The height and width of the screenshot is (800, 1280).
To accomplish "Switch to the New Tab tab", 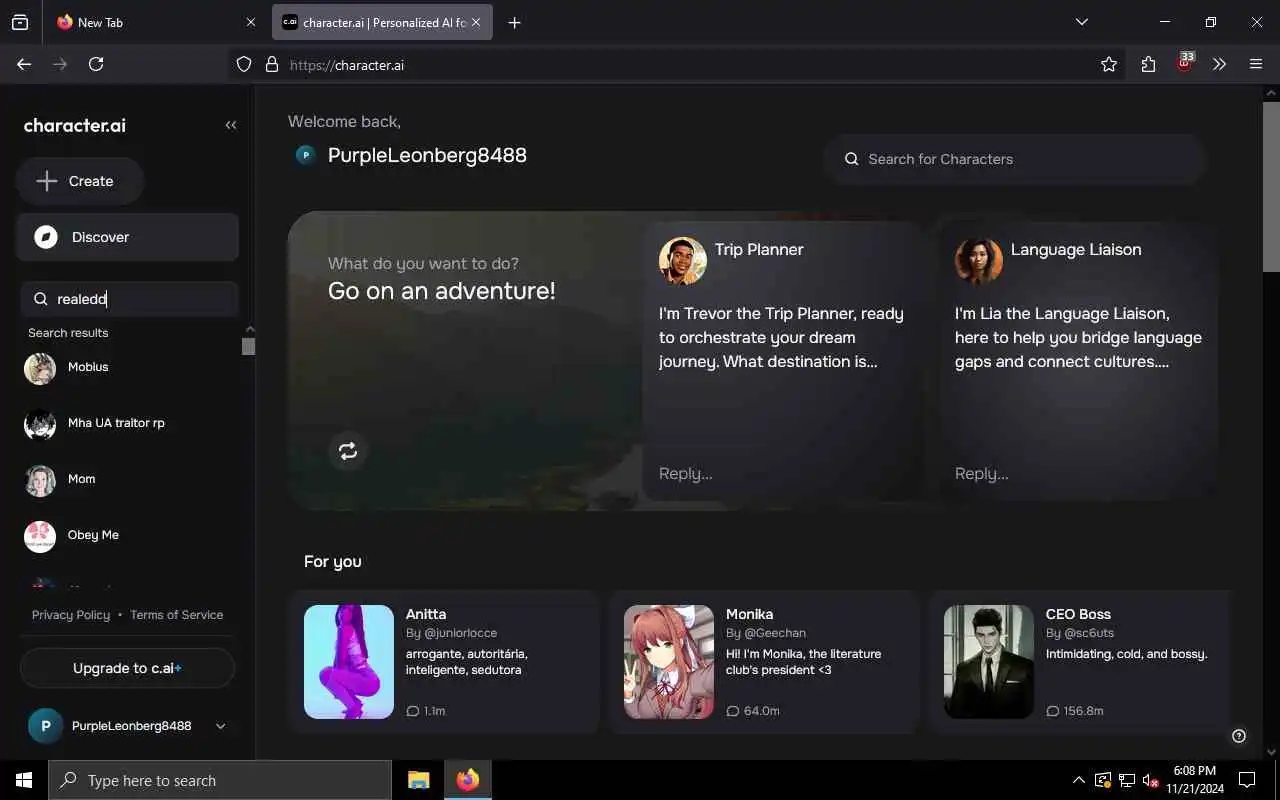I will tap(156, 22).
